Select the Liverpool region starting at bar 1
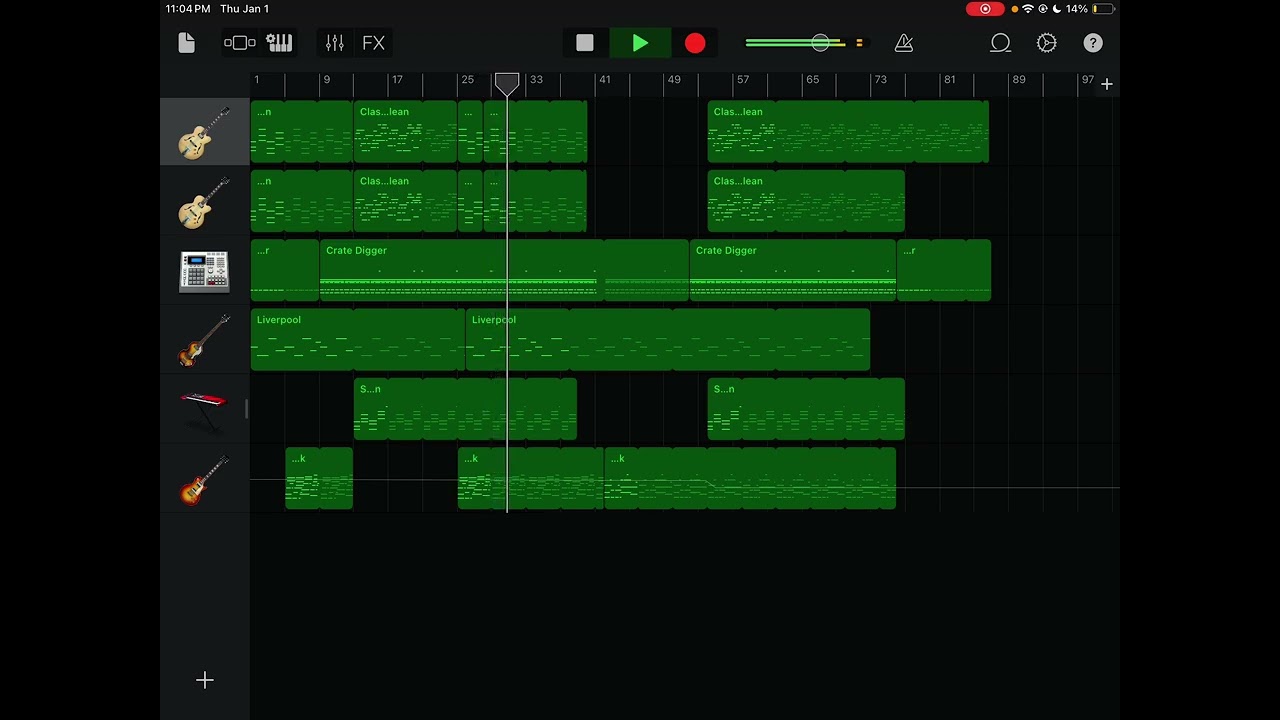This screenshot has height=720, width=1280. coord(358,339)
